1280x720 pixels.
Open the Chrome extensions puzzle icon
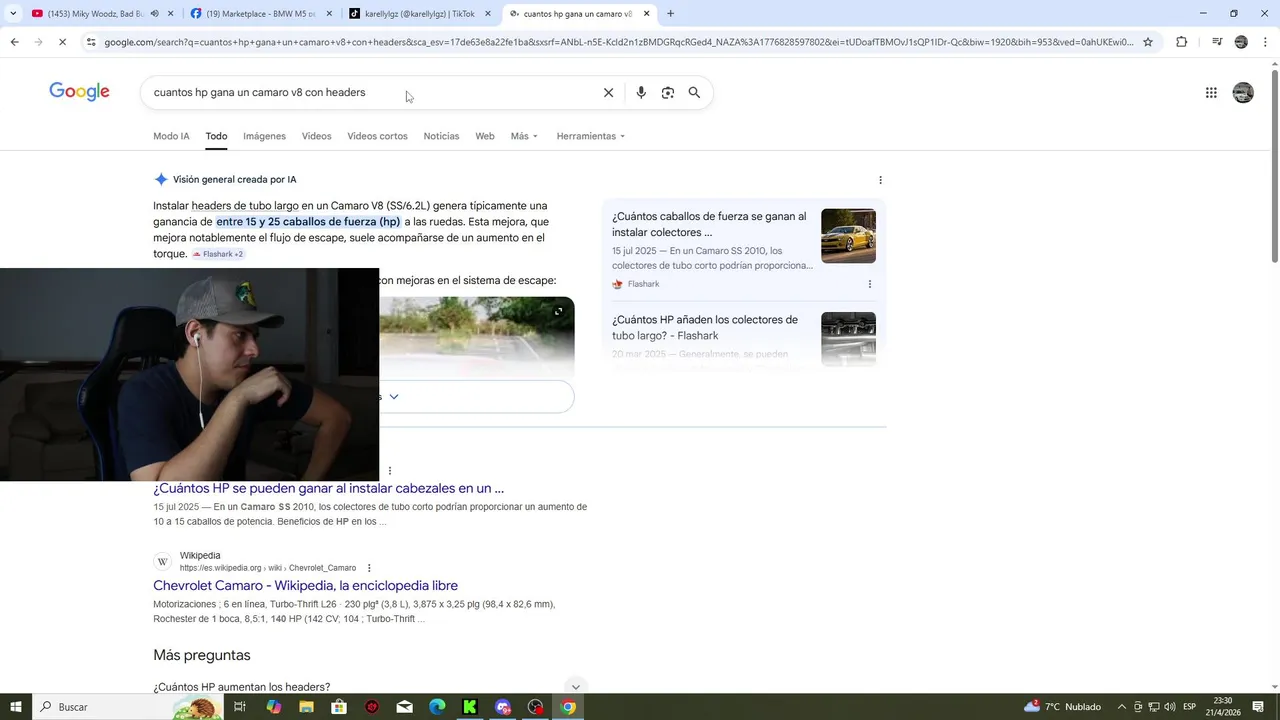[1181, 42]
